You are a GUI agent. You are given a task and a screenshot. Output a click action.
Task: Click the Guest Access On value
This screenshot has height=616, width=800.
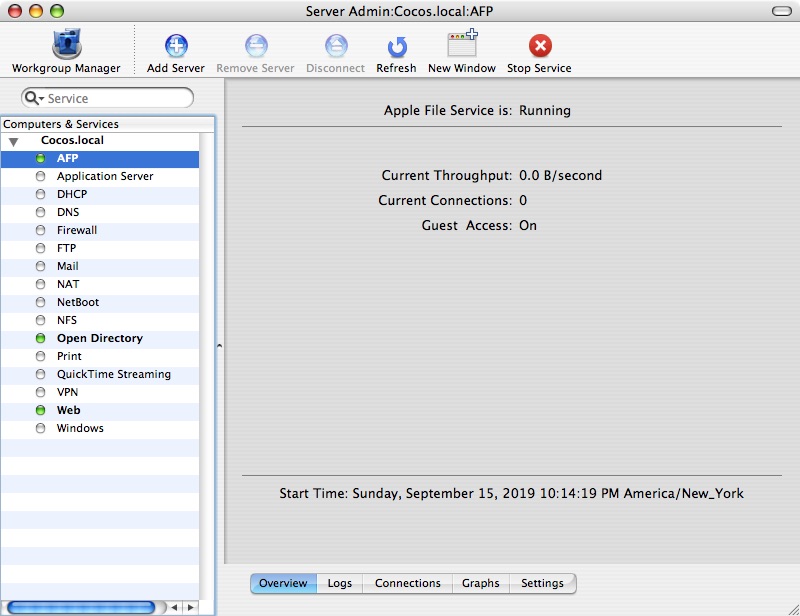528,226
